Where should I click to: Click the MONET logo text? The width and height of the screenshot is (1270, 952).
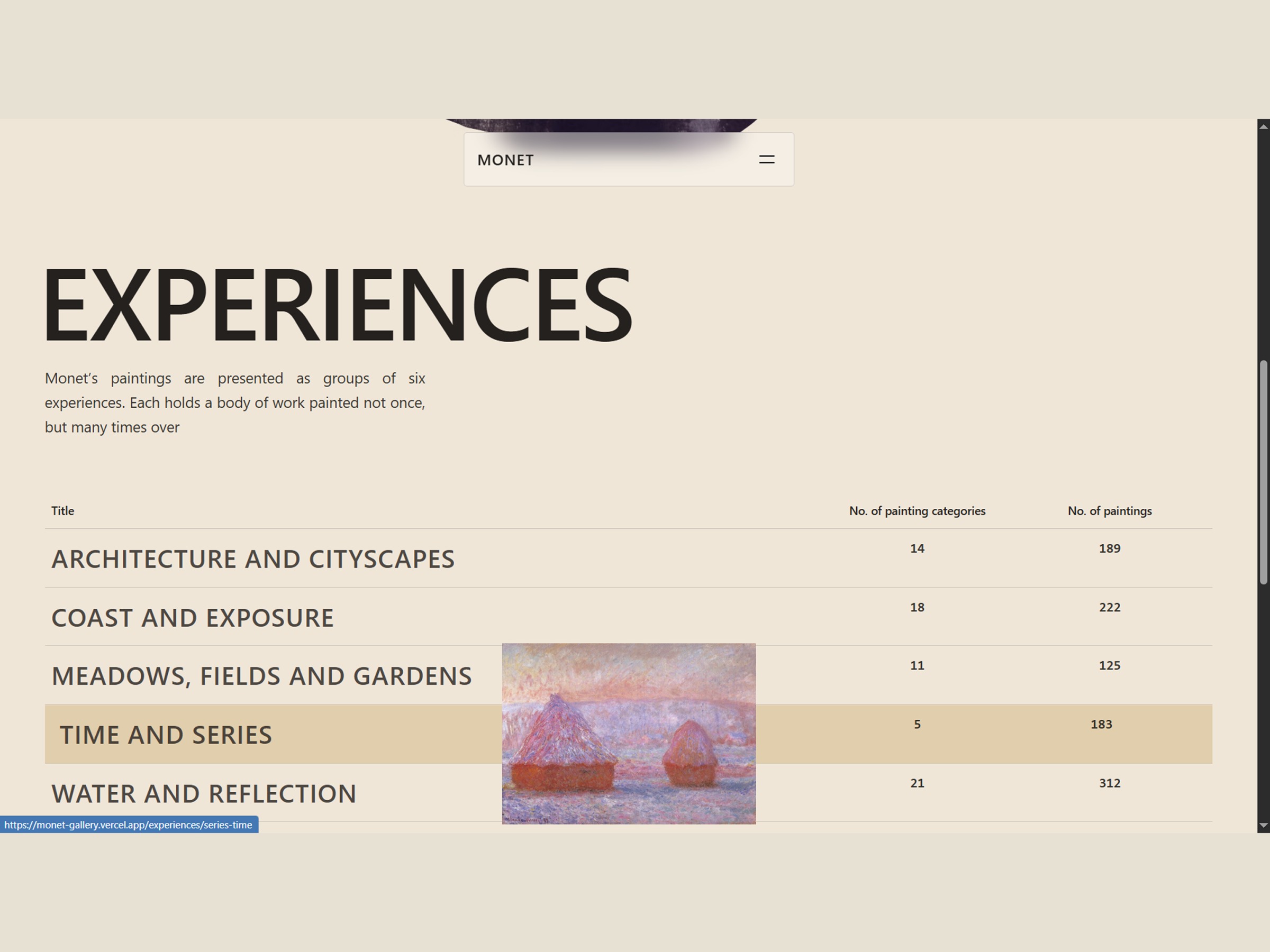coord(505,160)
